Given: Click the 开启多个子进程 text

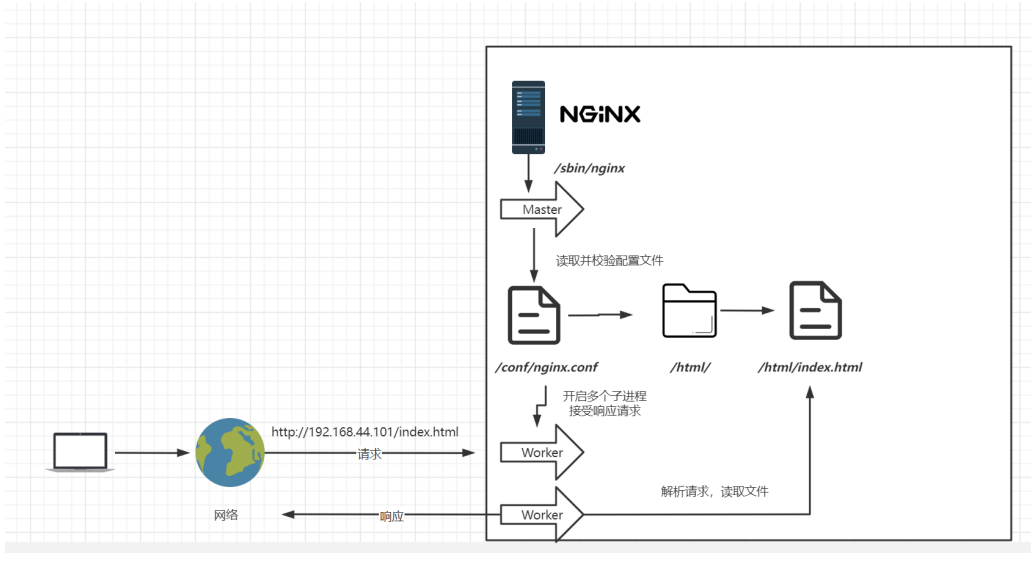Looking at the screenshot, I should tap(605, 396).
